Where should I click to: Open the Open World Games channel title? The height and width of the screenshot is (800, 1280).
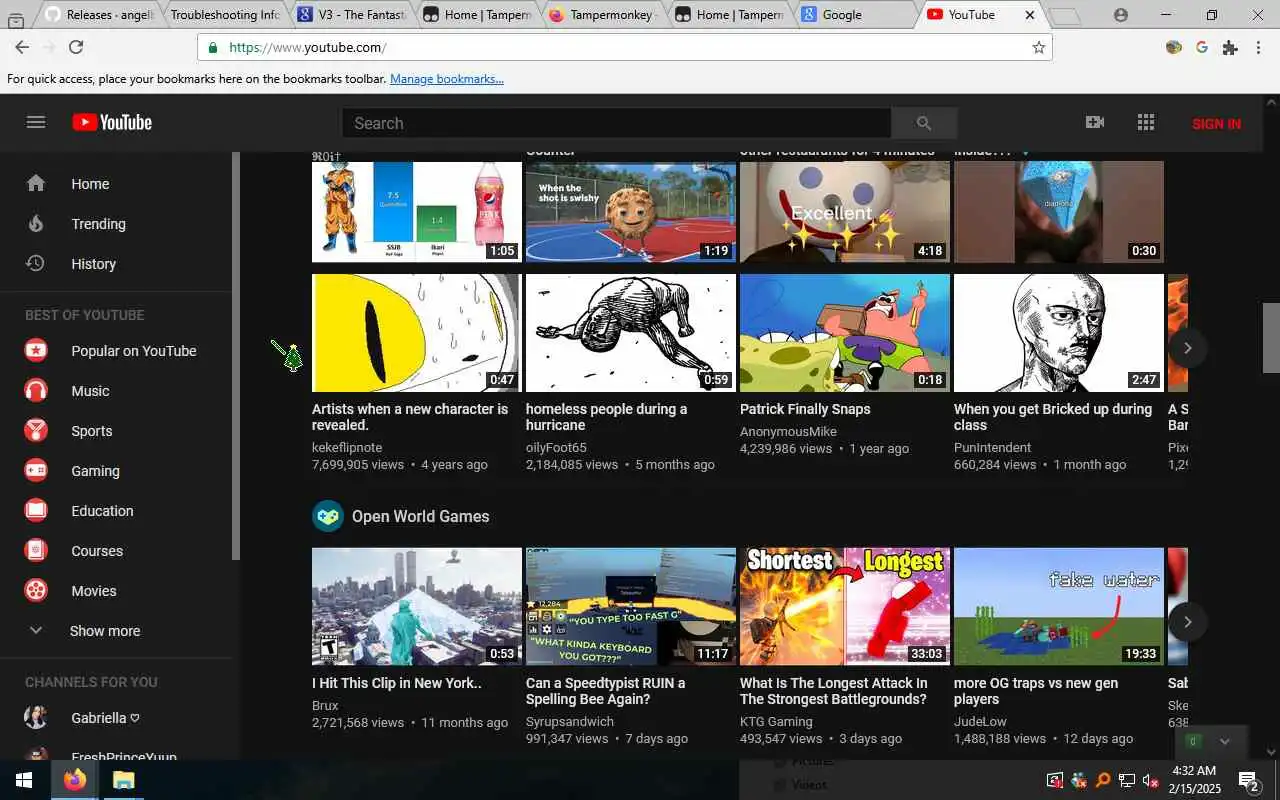[x=420, y=516]
